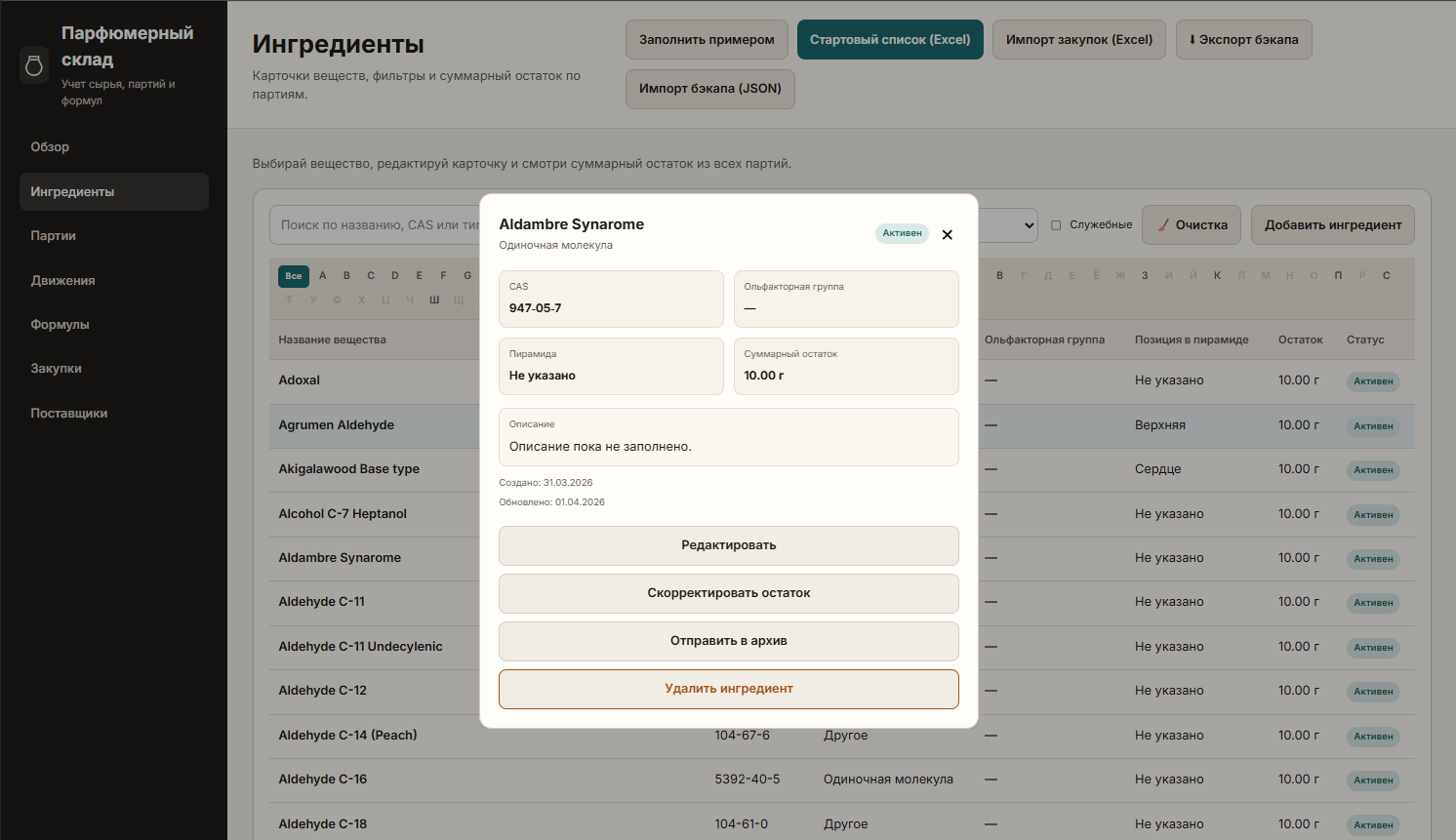
Task: Open Импорт бэкапа (JSON)
Action: pos(709,89)
